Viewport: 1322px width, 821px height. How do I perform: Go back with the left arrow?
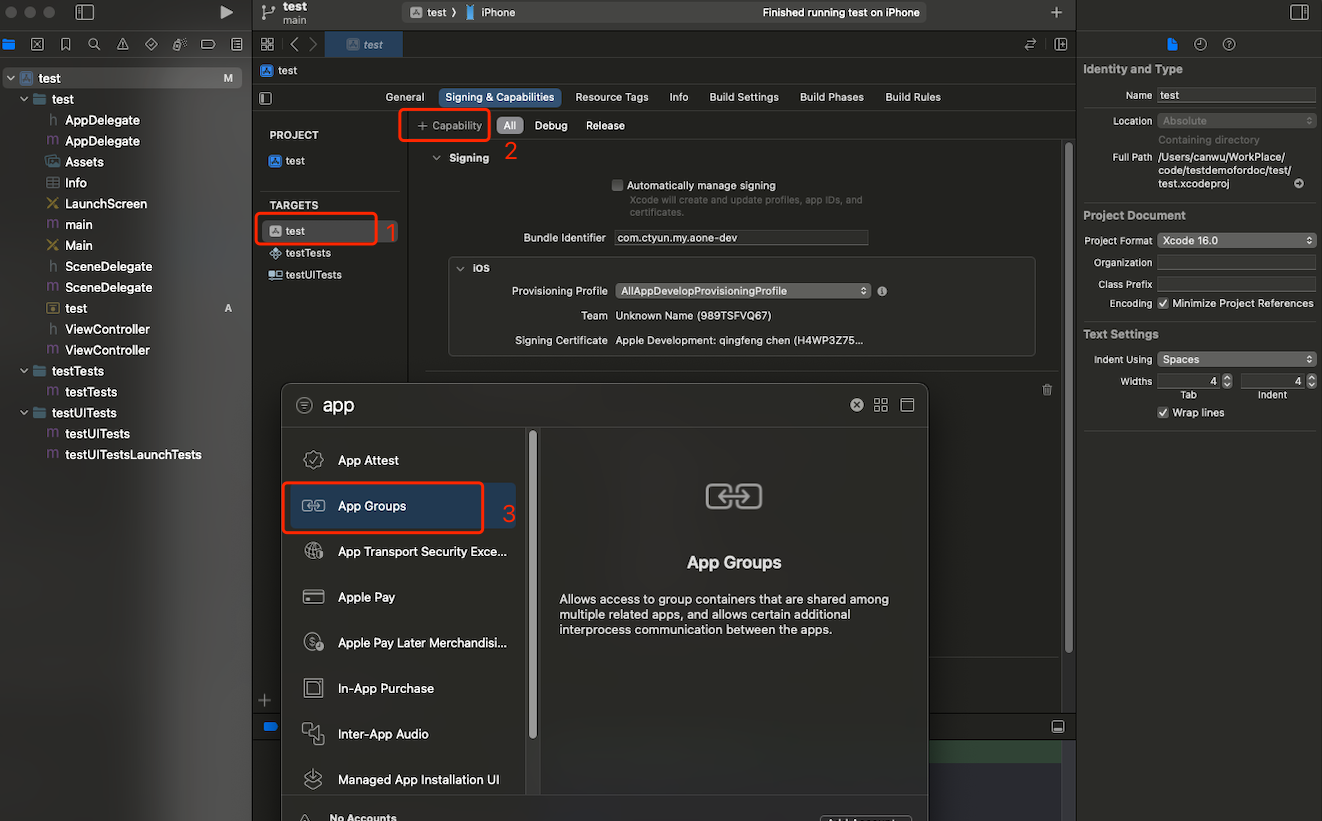[294, 44]
